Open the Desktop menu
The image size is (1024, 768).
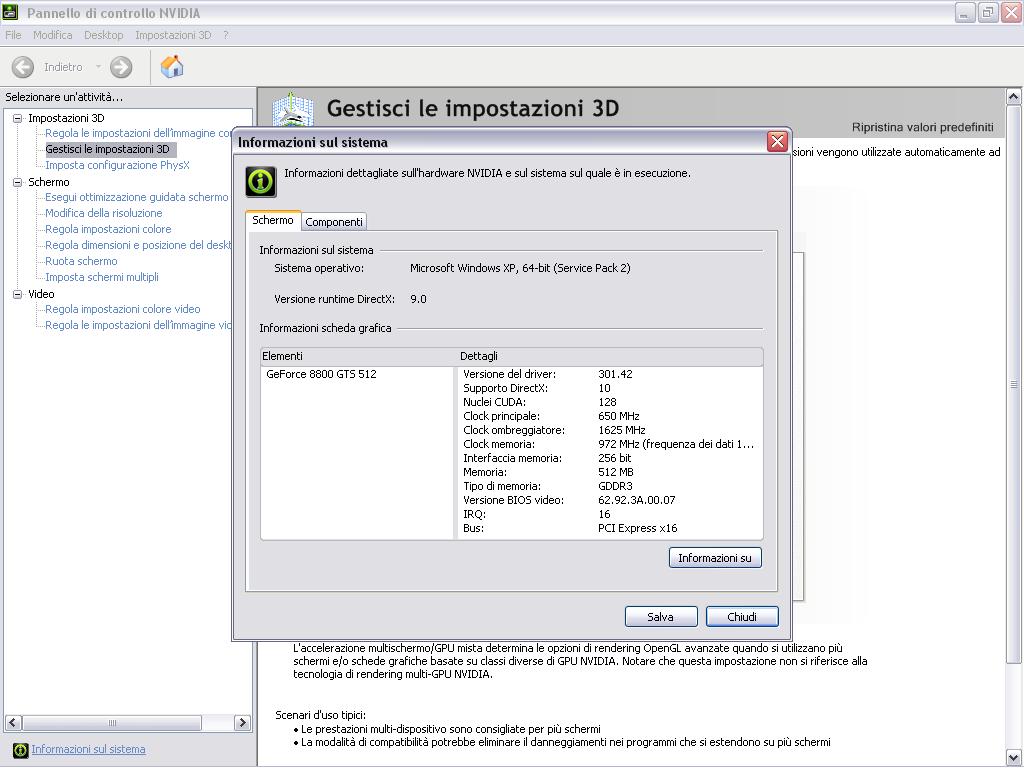coord(103,35)
